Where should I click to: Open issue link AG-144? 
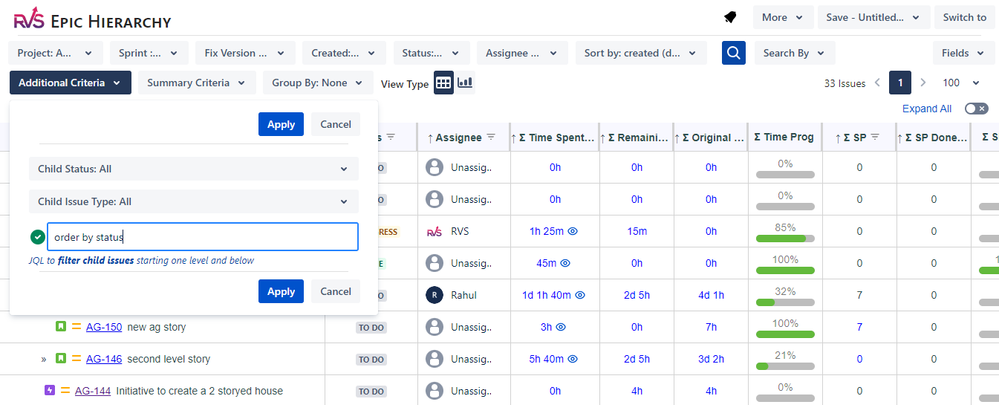(x=93, y=391)
